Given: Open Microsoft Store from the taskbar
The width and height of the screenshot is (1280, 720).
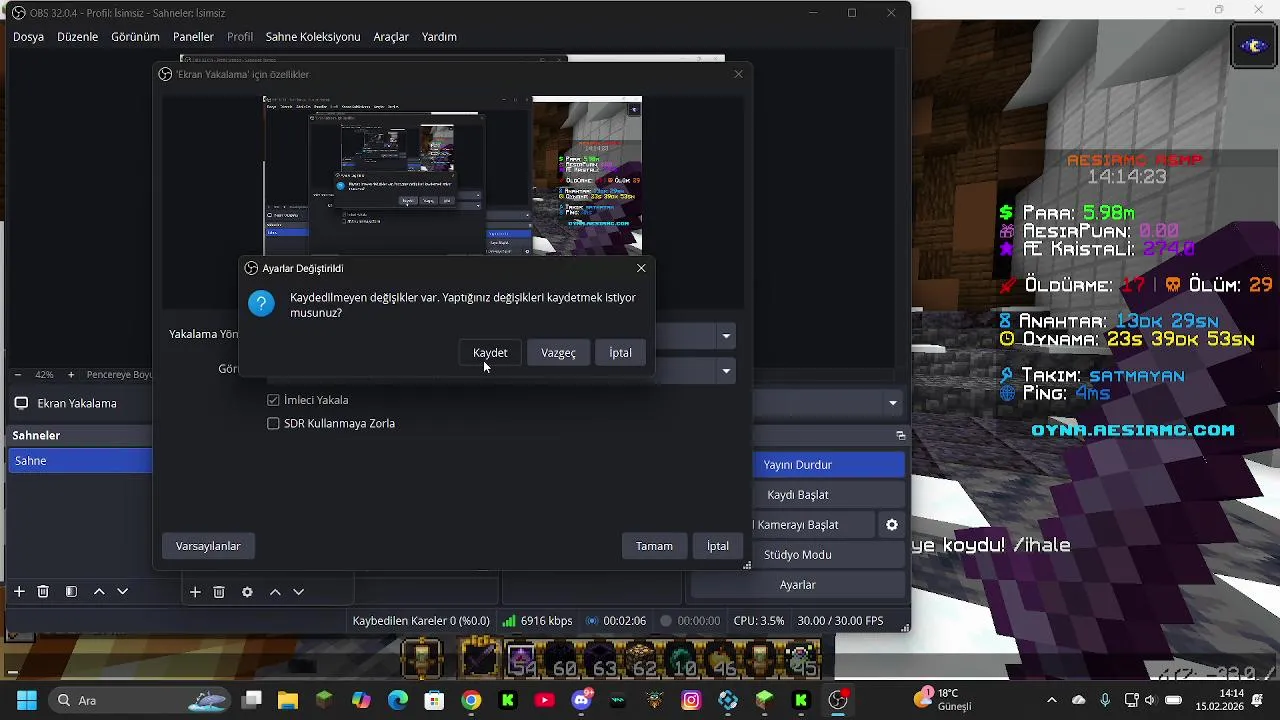Looking at the screenshot, I should click(x=434, y=700).
